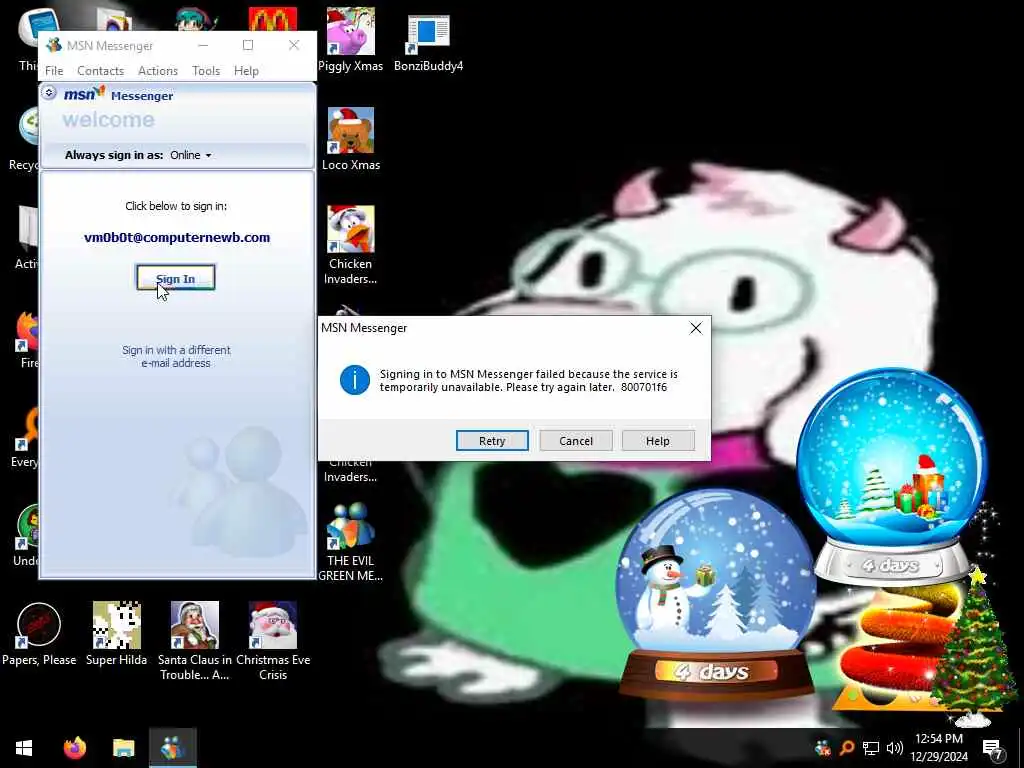Open the Help menu in MSN Messenger
1024x768 pixels.
coord(246,71)
